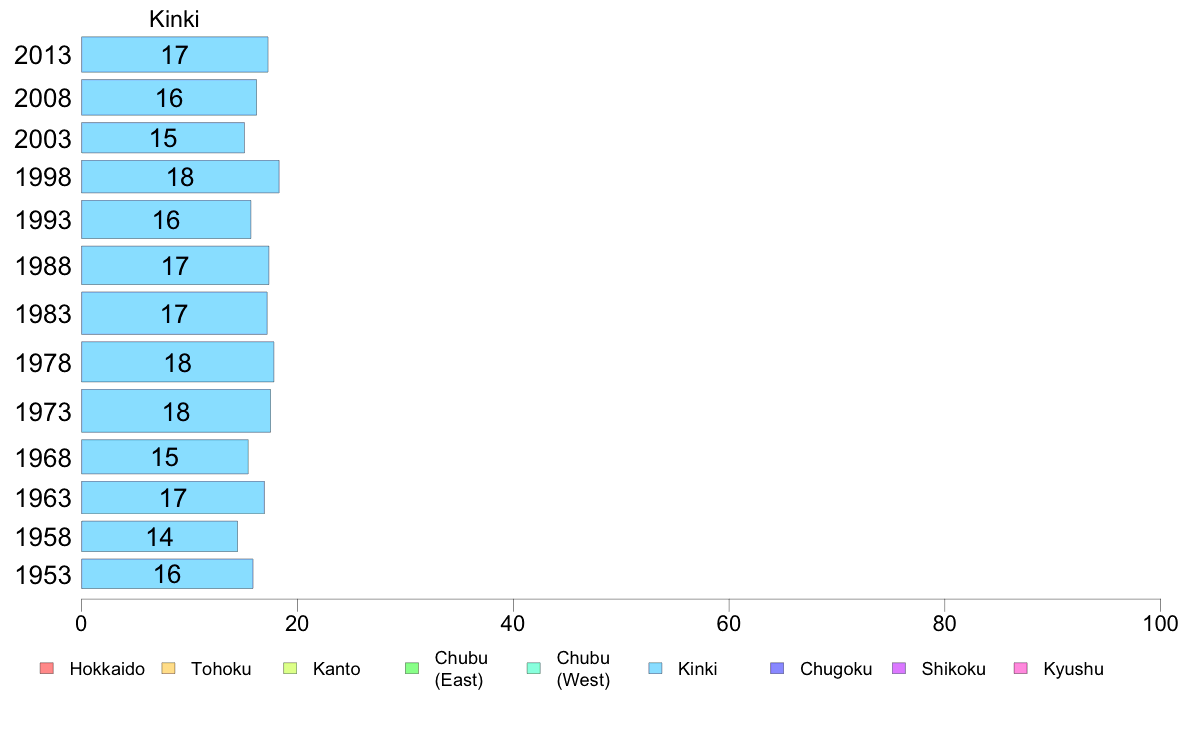Viewport: 1188px width, 736px height.
Task: Select the 1953 bar showing 16
Action: pyautogui.click(x=167, y=574)
